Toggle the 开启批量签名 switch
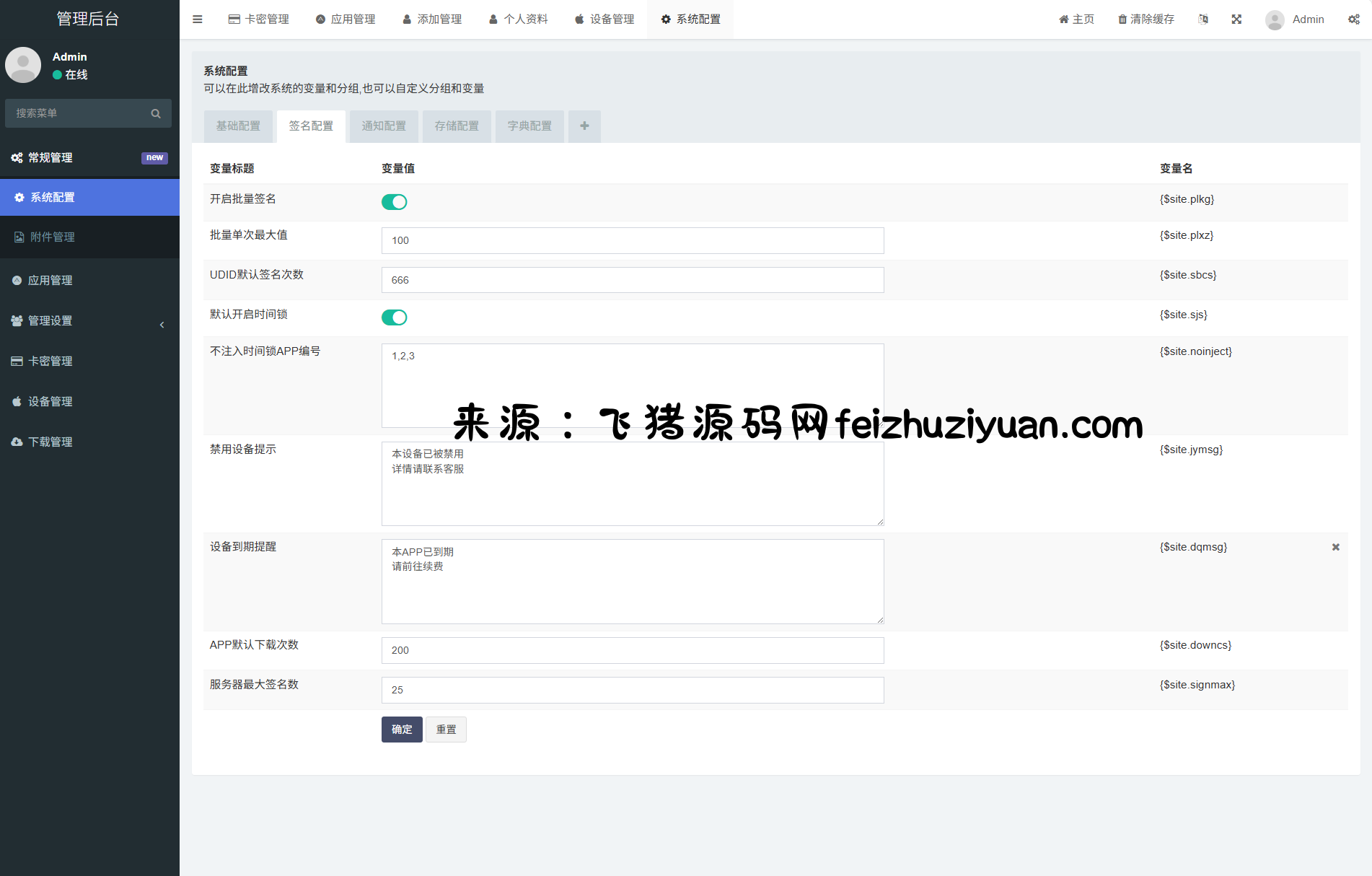 coord(394,202)
